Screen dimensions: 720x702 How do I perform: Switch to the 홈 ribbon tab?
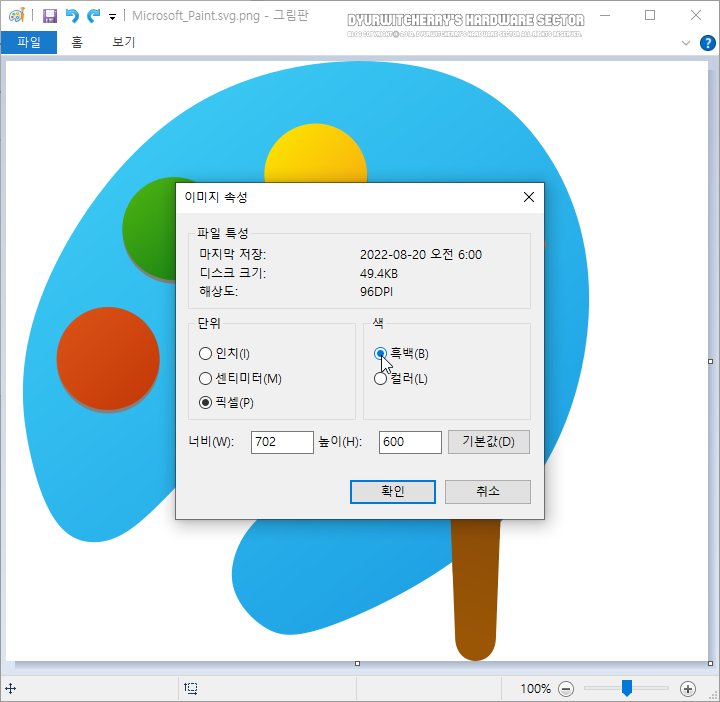click(77, 42)
